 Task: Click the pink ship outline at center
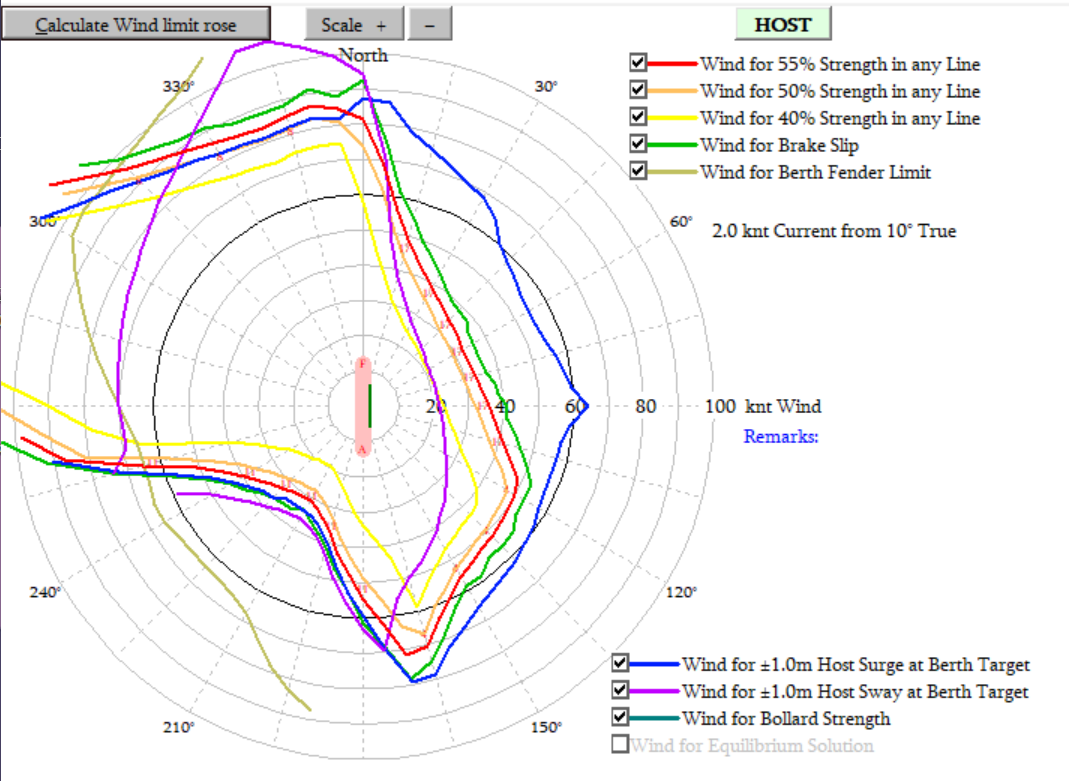(361, 406)
